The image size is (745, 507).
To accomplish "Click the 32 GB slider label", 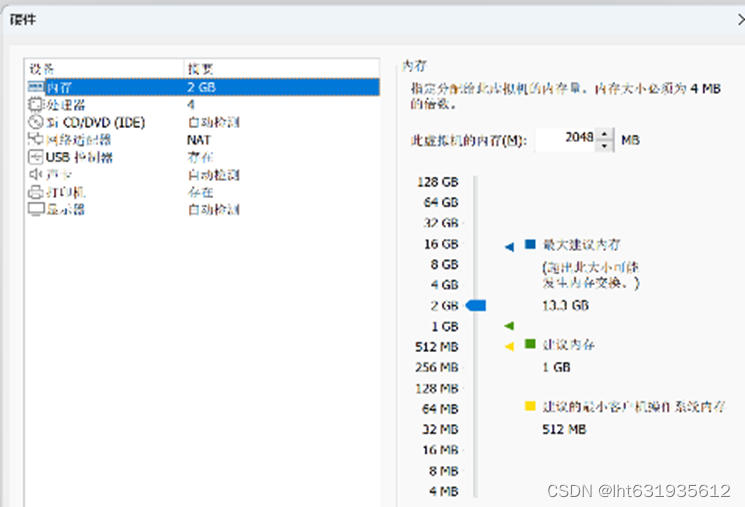I will pos(441,223).
